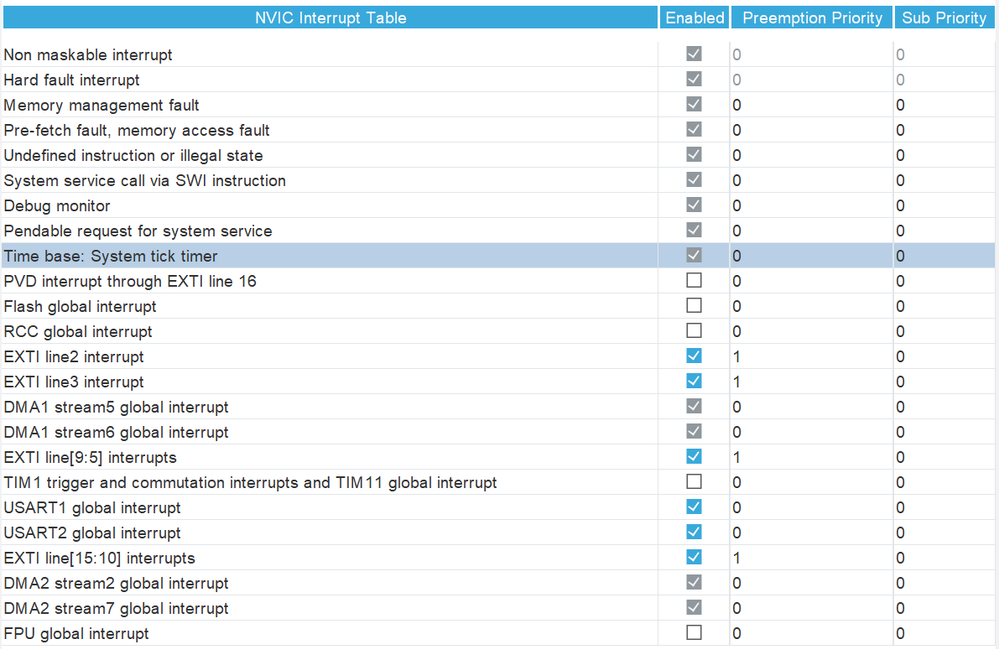Sort by NVIC Interrupt Table header
This screenshot has height=649, width=999.
330,18
